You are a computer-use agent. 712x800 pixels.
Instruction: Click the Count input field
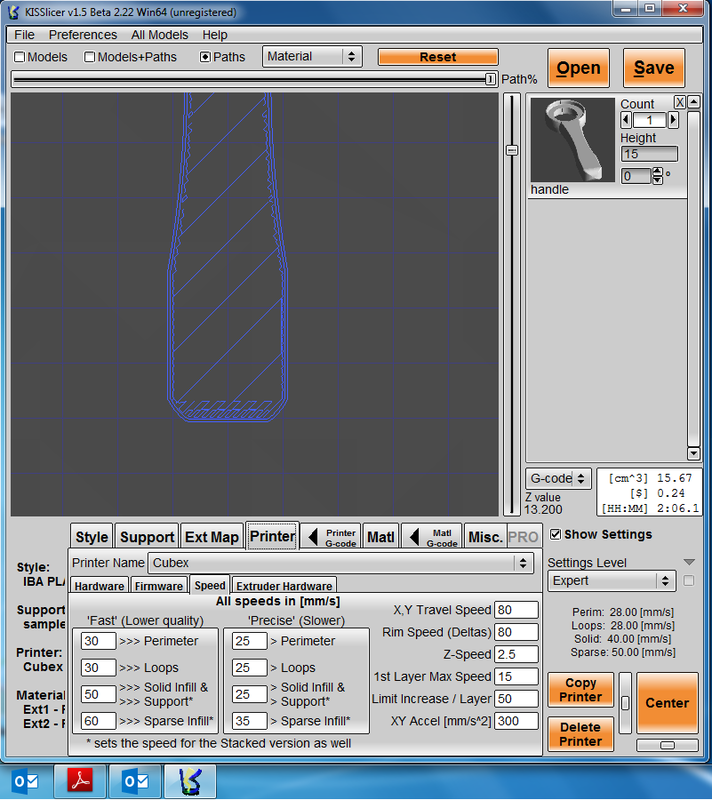(649, 120)
